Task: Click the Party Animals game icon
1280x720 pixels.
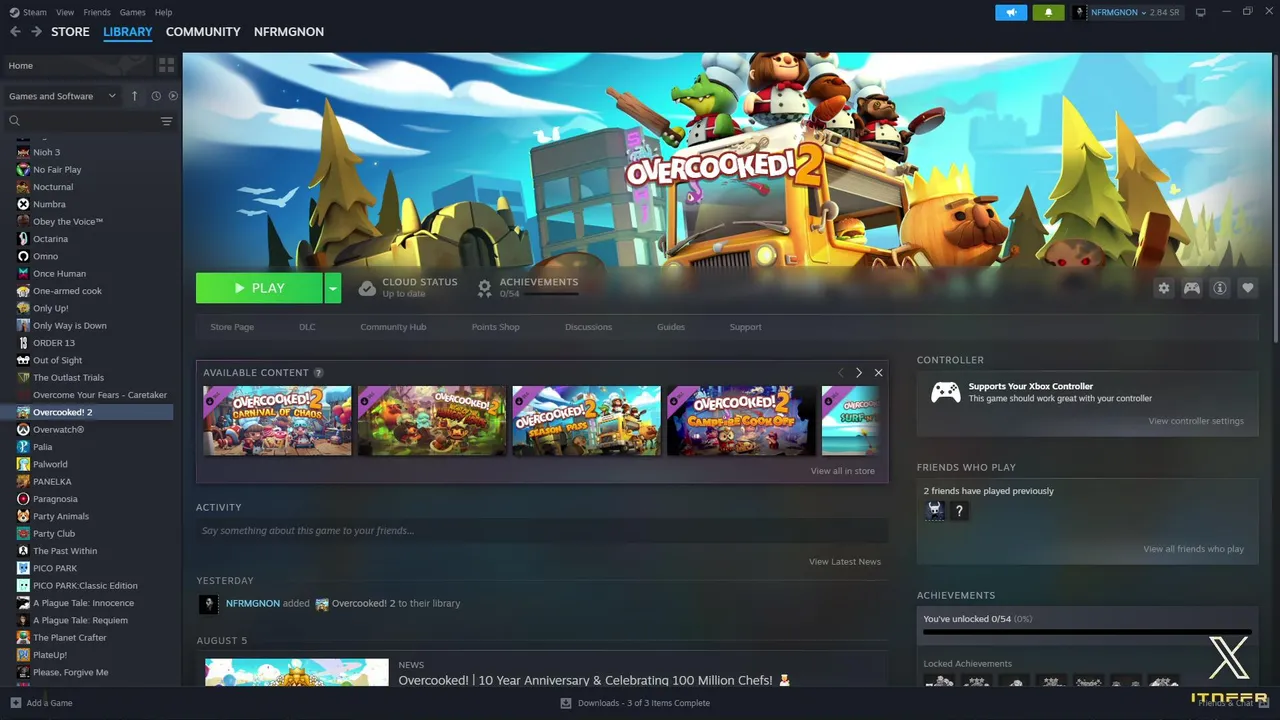Action: point(23,516)
